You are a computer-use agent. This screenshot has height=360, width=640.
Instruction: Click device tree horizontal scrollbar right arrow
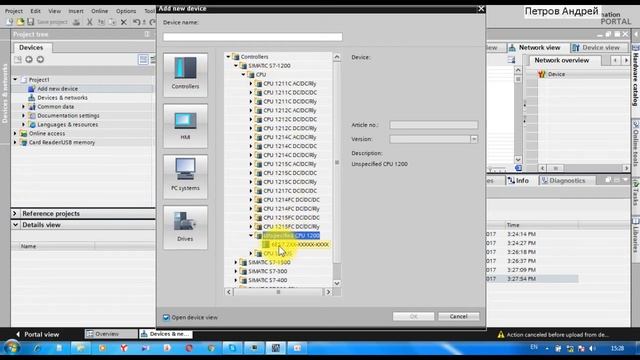click(328, 292)
